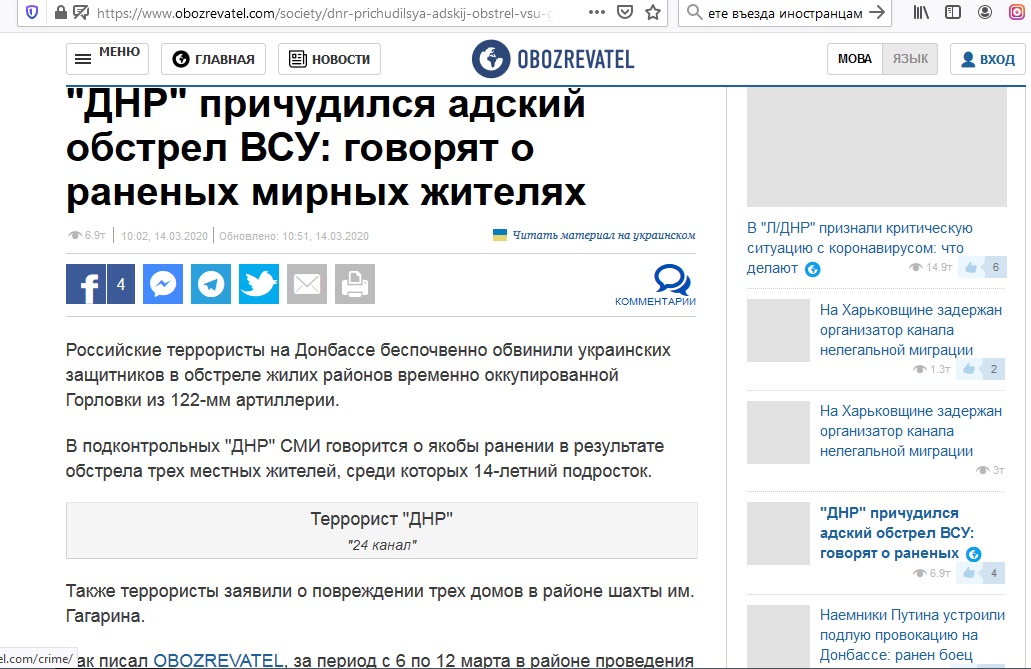Open 'Наемники Путина устроили подлую провокацию' article

tap(912, 635)
